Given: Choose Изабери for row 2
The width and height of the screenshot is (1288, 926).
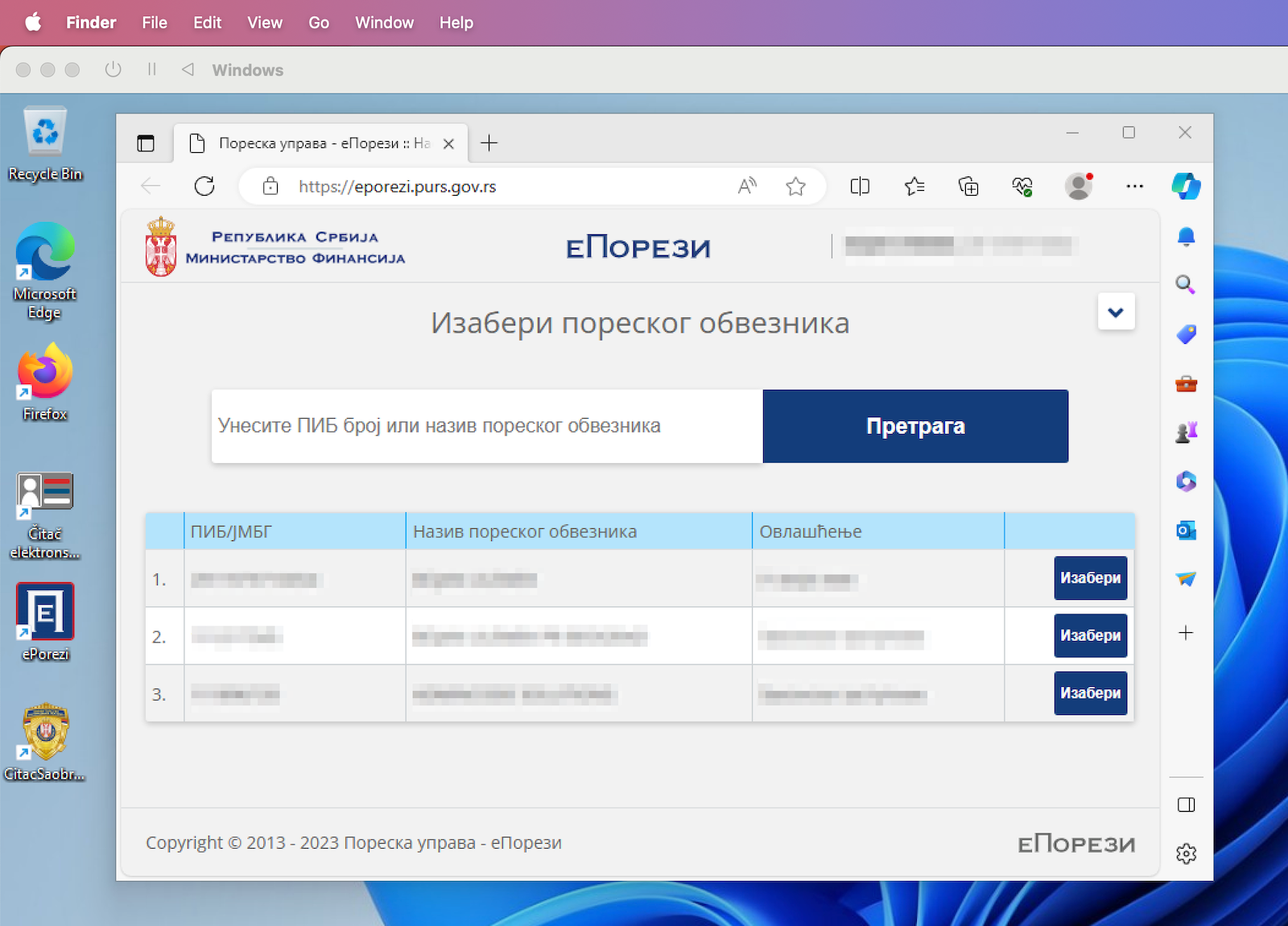Looking at the screenshot, I should click(x=1090, y=635).
